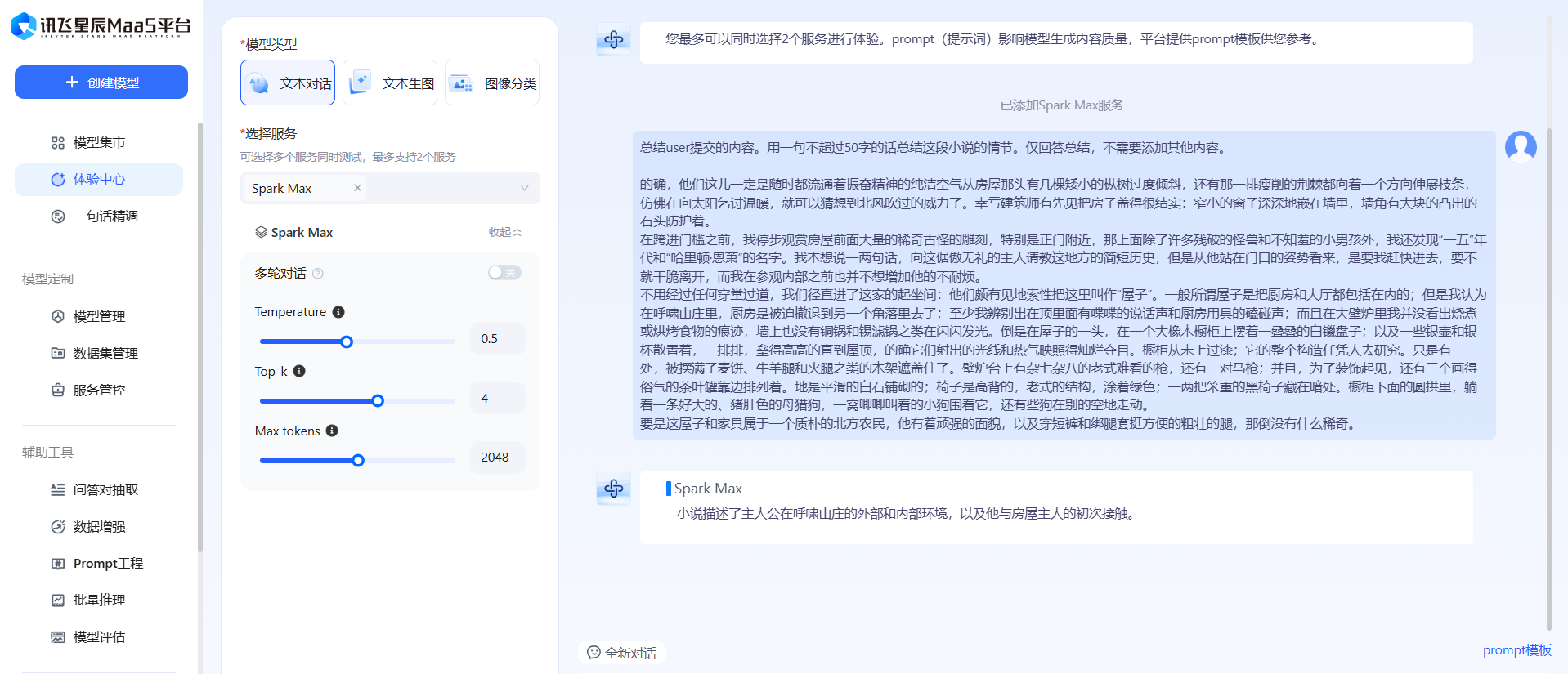The image size is (1568, 674).
Task: Click the iFLYTEK MaaS platform logo
Action: tap(101, 26)
